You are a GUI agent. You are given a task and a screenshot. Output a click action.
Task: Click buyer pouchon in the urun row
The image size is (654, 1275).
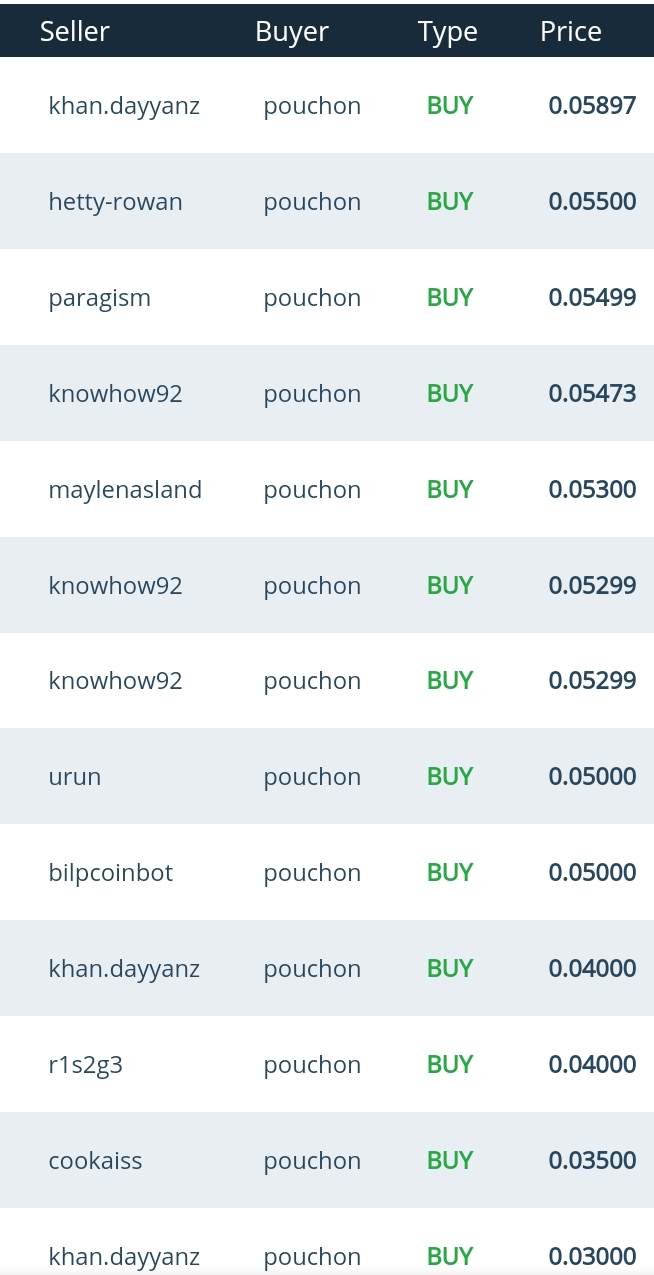[x=312, y=777]
